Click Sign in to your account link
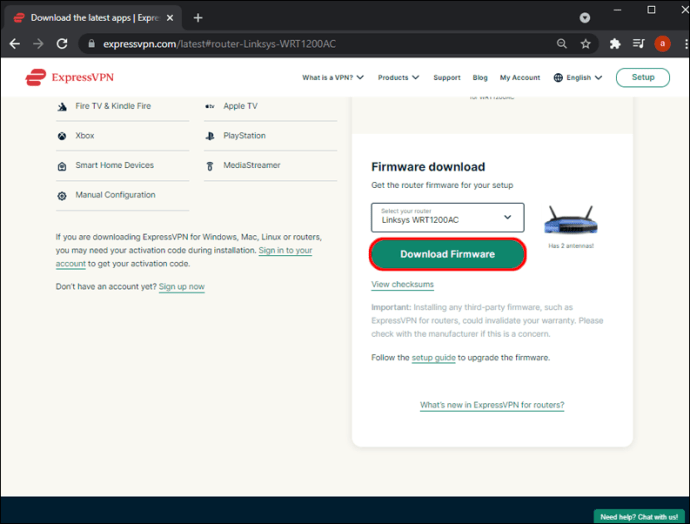The image size is (690, 524). click(285, 250)
